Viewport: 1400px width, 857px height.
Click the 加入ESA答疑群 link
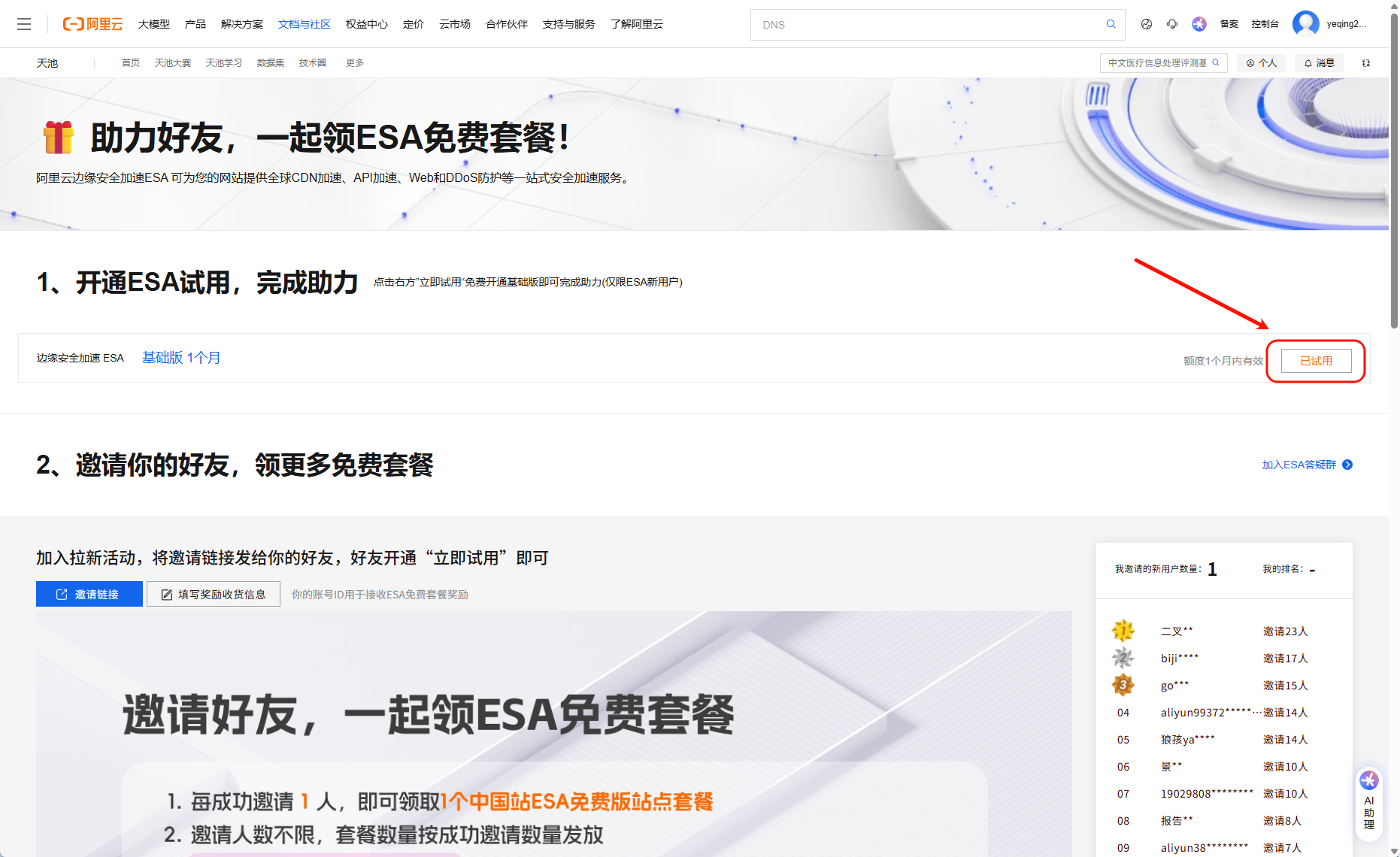[1299, 465]
